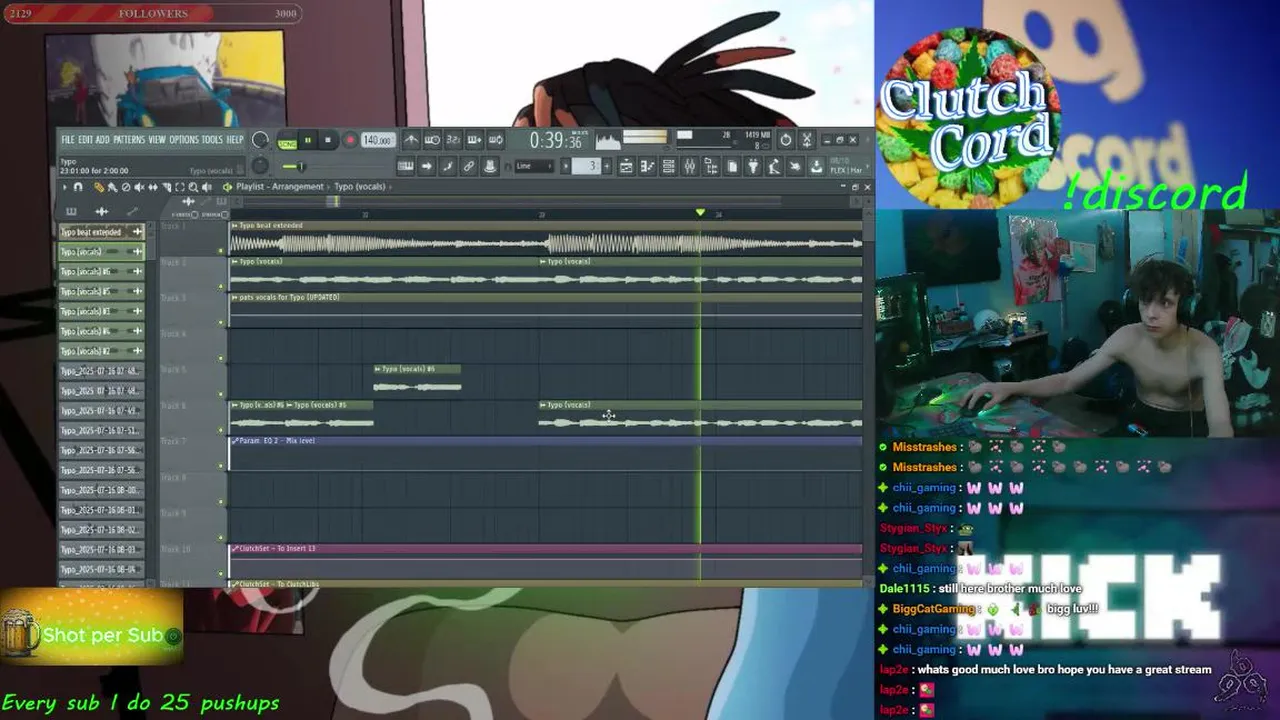Image resolution: width=1280 pixels, height=720 pixels.
Task: Select Typo (vocals) #6 in picker panel
Action: pyautogui.click(x=101, y=272)
